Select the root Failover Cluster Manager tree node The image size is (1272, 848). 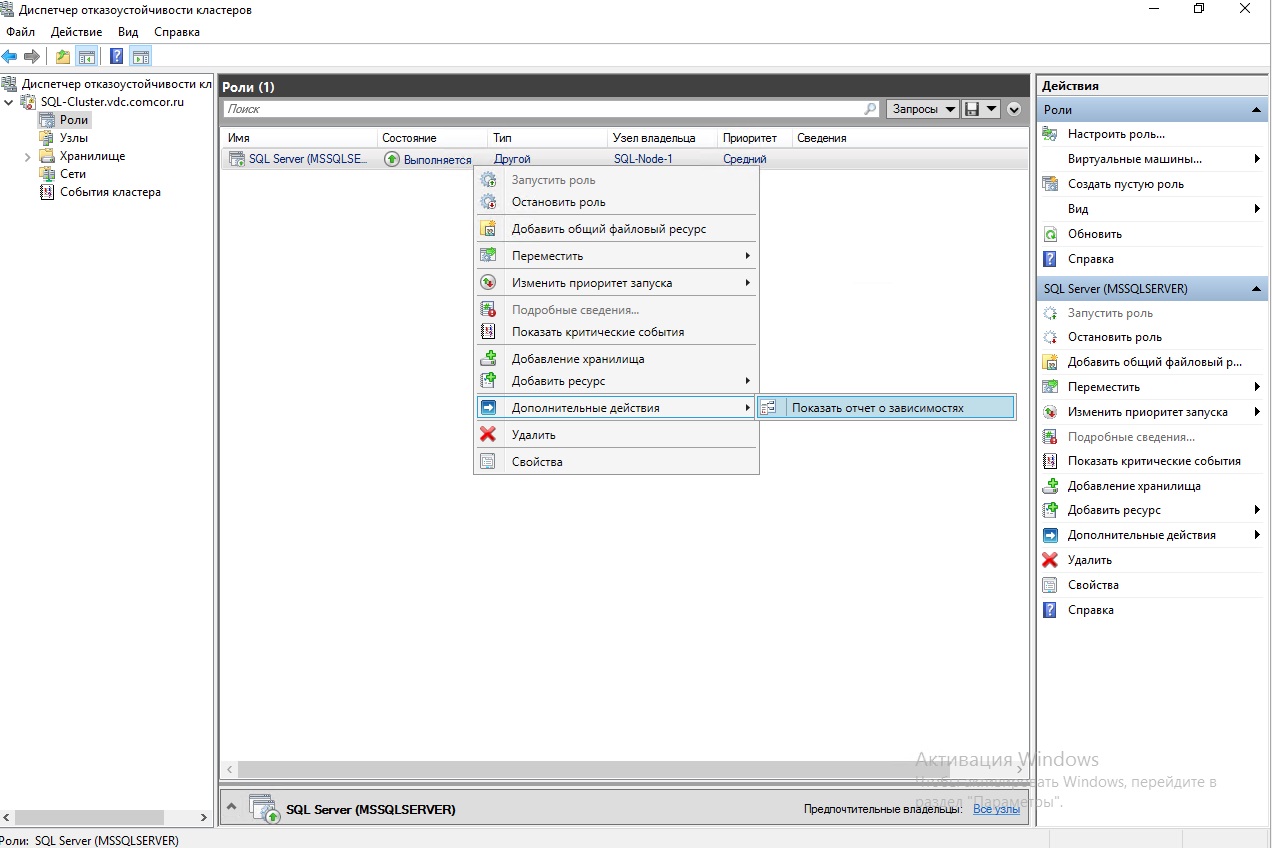coord(116,84)
